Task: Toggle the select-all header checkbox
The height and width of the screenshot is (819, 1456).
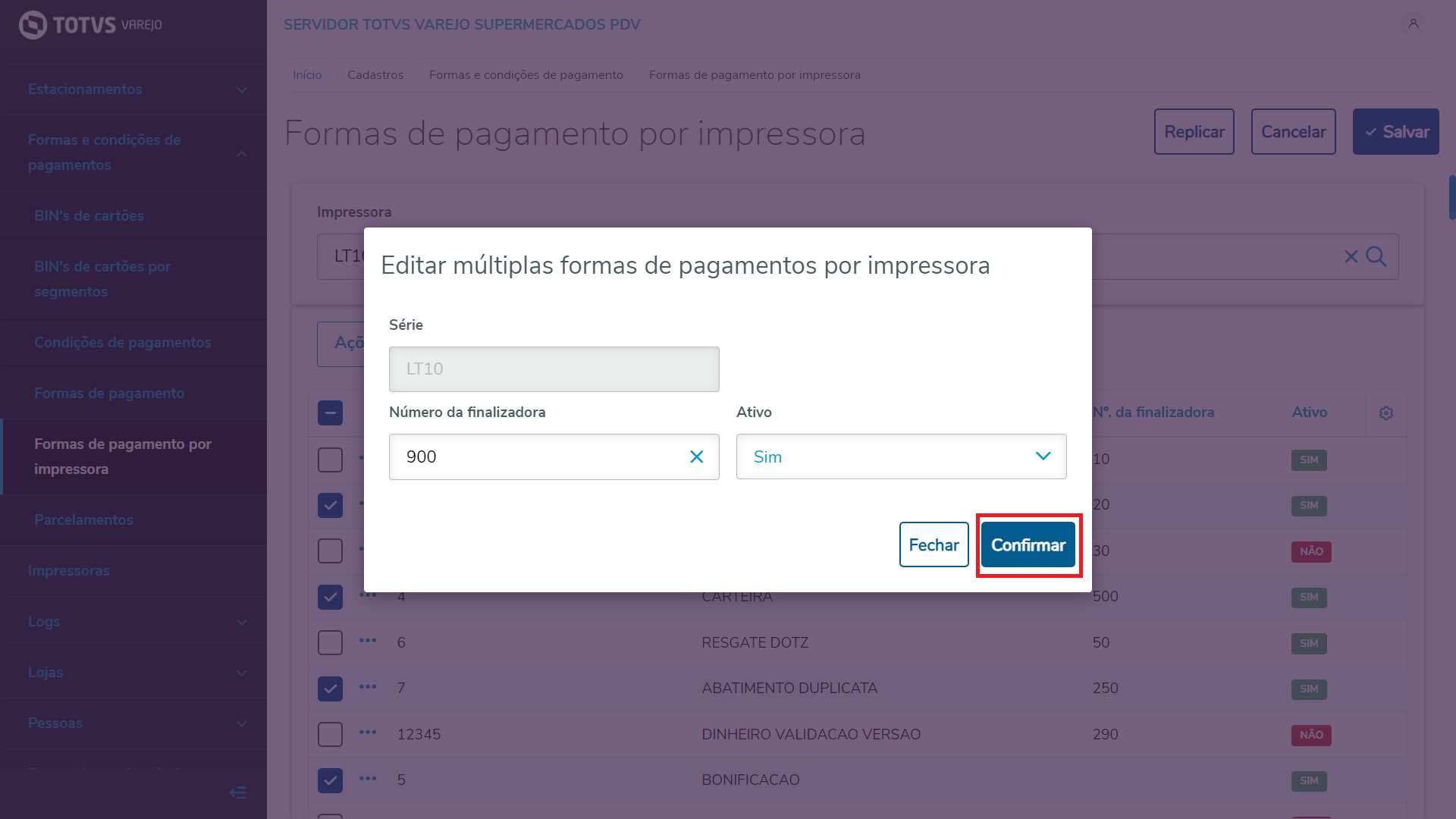Action: click(330, 413)
